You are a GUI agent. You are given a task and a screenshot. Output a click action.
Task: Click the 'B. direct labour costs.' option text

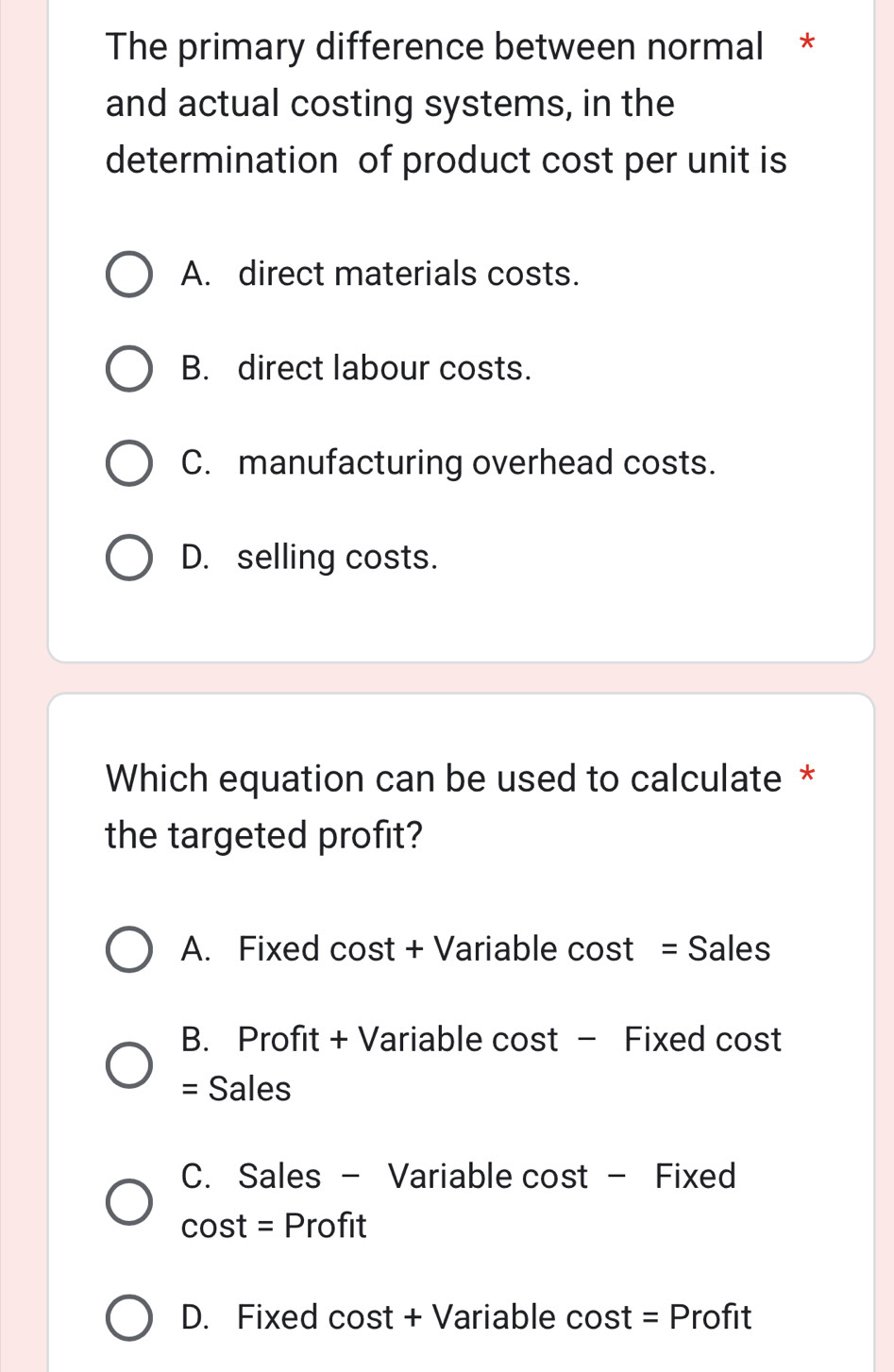357,368
